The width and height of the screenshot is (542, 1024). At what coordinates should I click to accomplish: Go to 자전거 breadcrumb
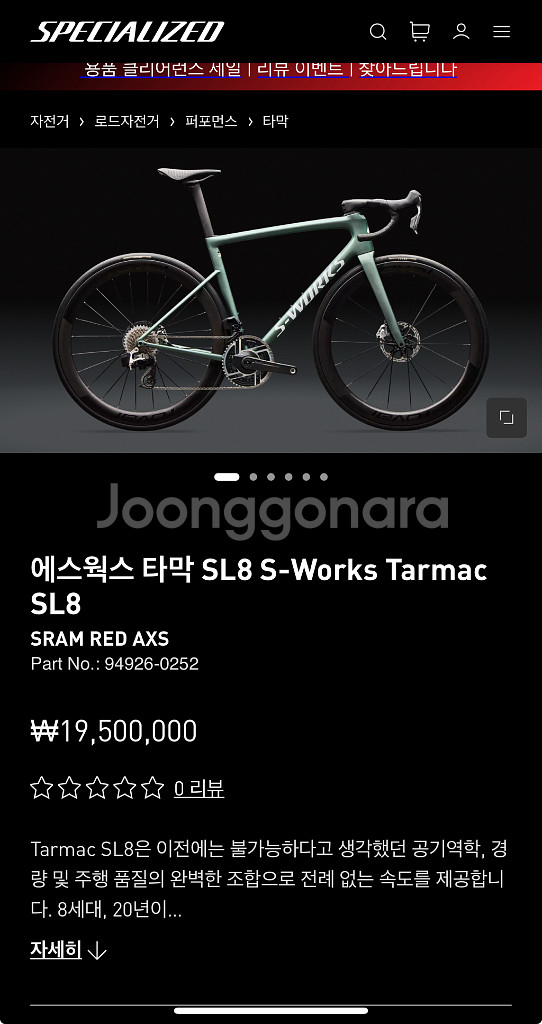click(x=50, y=121)
